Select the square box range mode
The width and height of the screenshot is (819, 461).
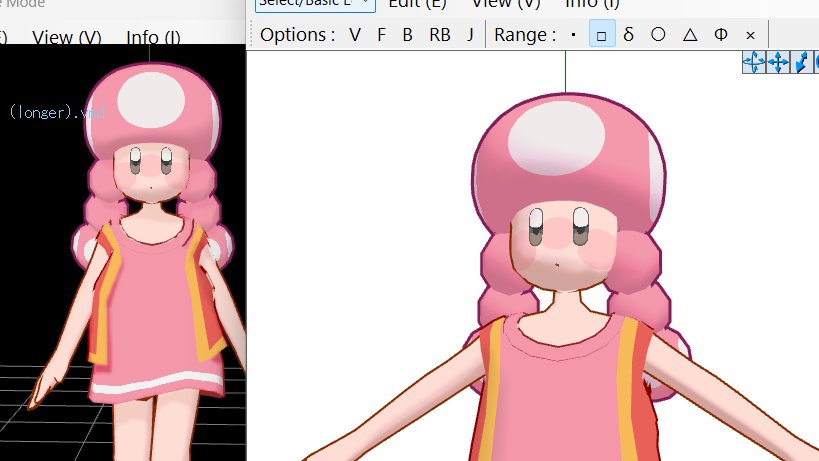[x=602, y=35]
